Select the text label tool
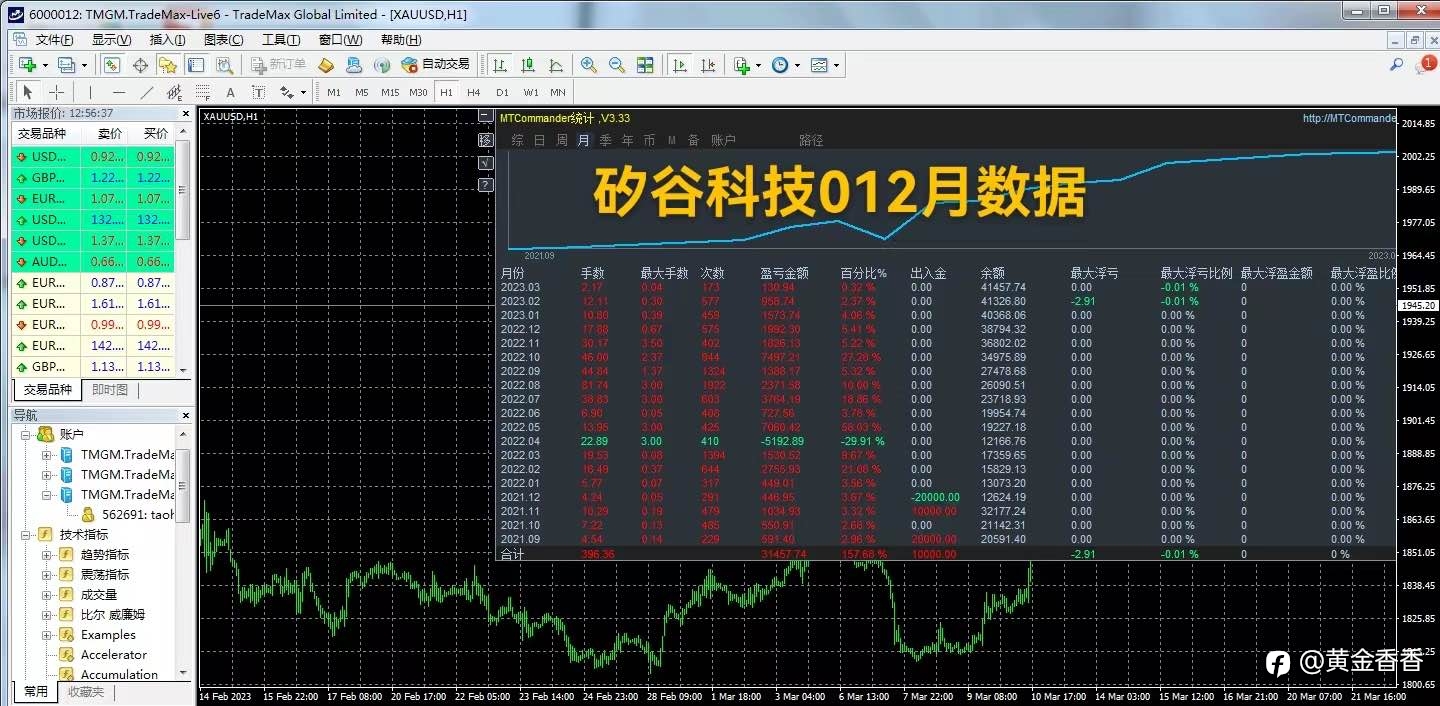The image size is (1440, 706). click(x=258, y=92)
